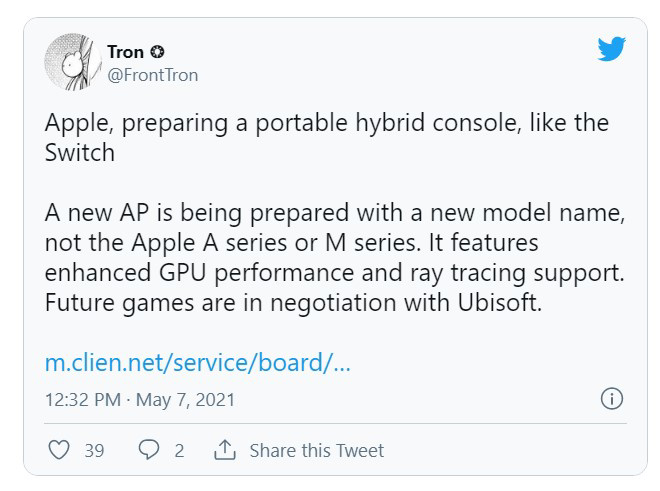
Task: Open Tron's profile avatar picture
Action: point(70,62)
